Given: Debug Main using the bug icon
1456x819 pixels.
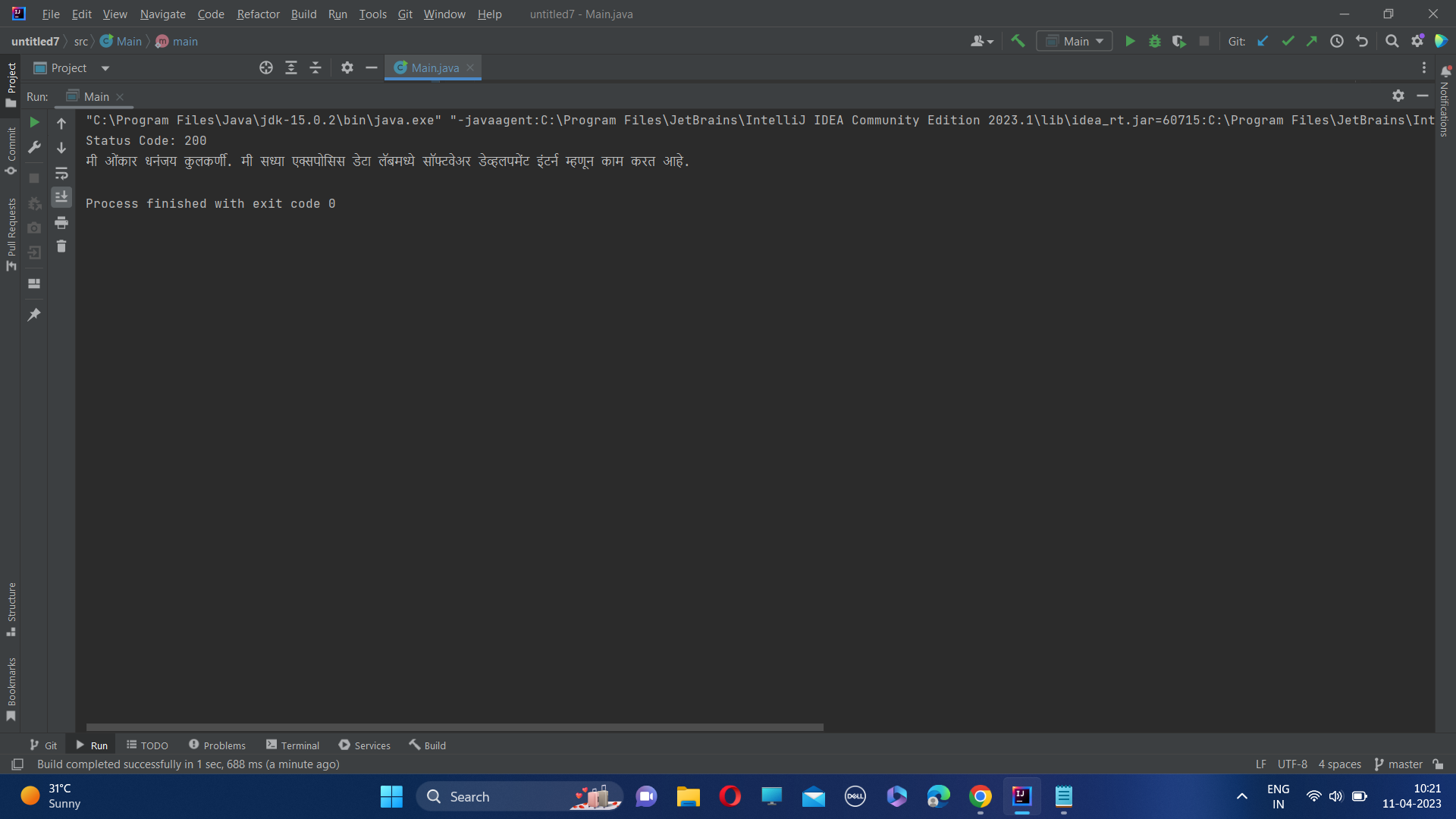Looking at the screenshot, I should click(1154, 41).
